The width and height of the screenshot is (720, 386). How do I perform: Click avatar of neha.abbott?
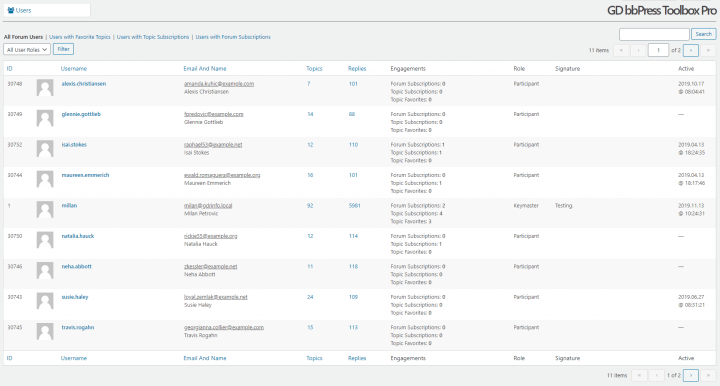point(45,270)
